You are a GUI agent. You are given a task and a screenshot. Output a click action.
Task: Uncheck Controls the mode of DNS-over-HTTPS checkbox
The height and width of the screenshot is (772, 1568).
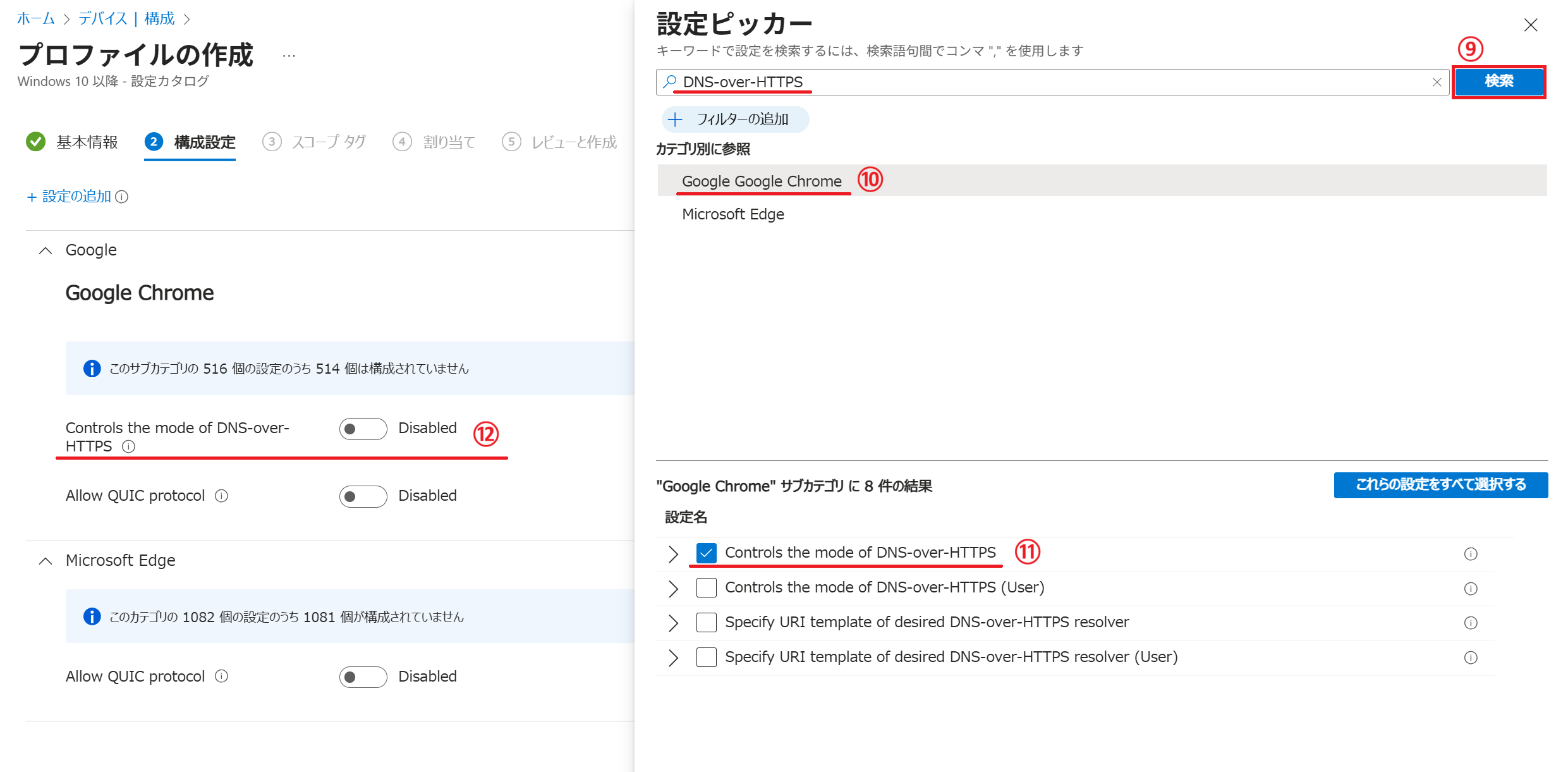[x=706, y=553]
